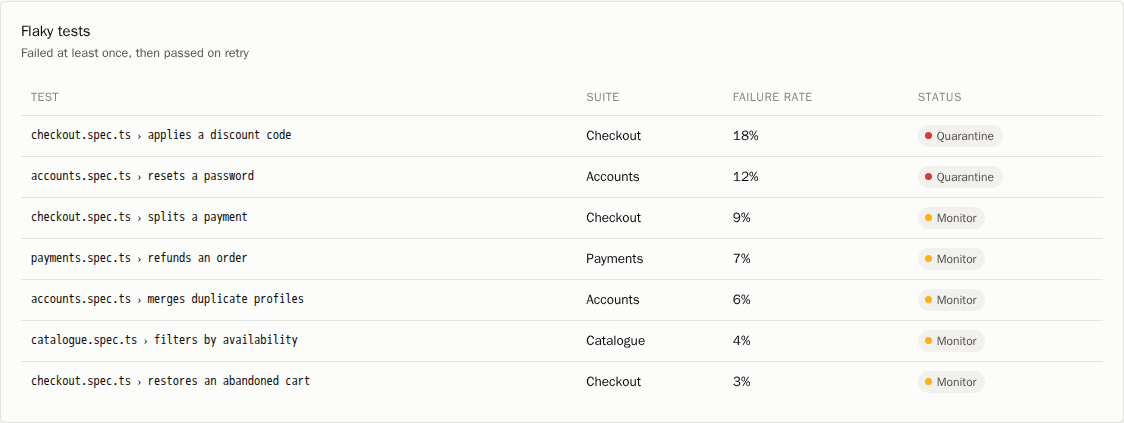Click the Quarantine badge for discount code test
Screen dimensions: 1124x423
(960, 136)
